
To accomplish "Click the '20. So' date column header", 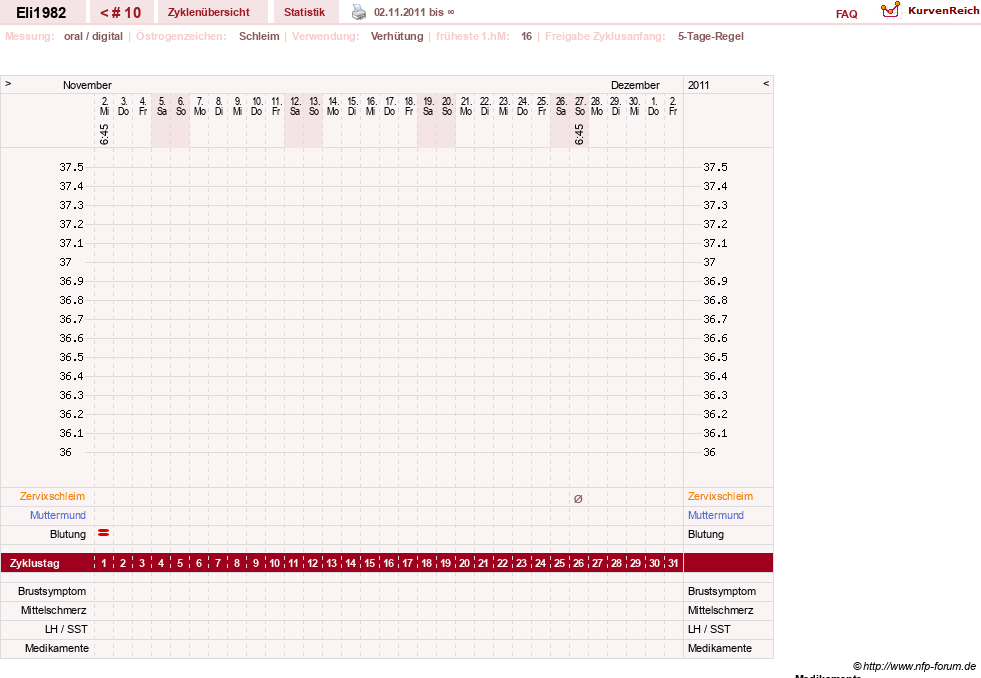I will [x=447, y=106].
